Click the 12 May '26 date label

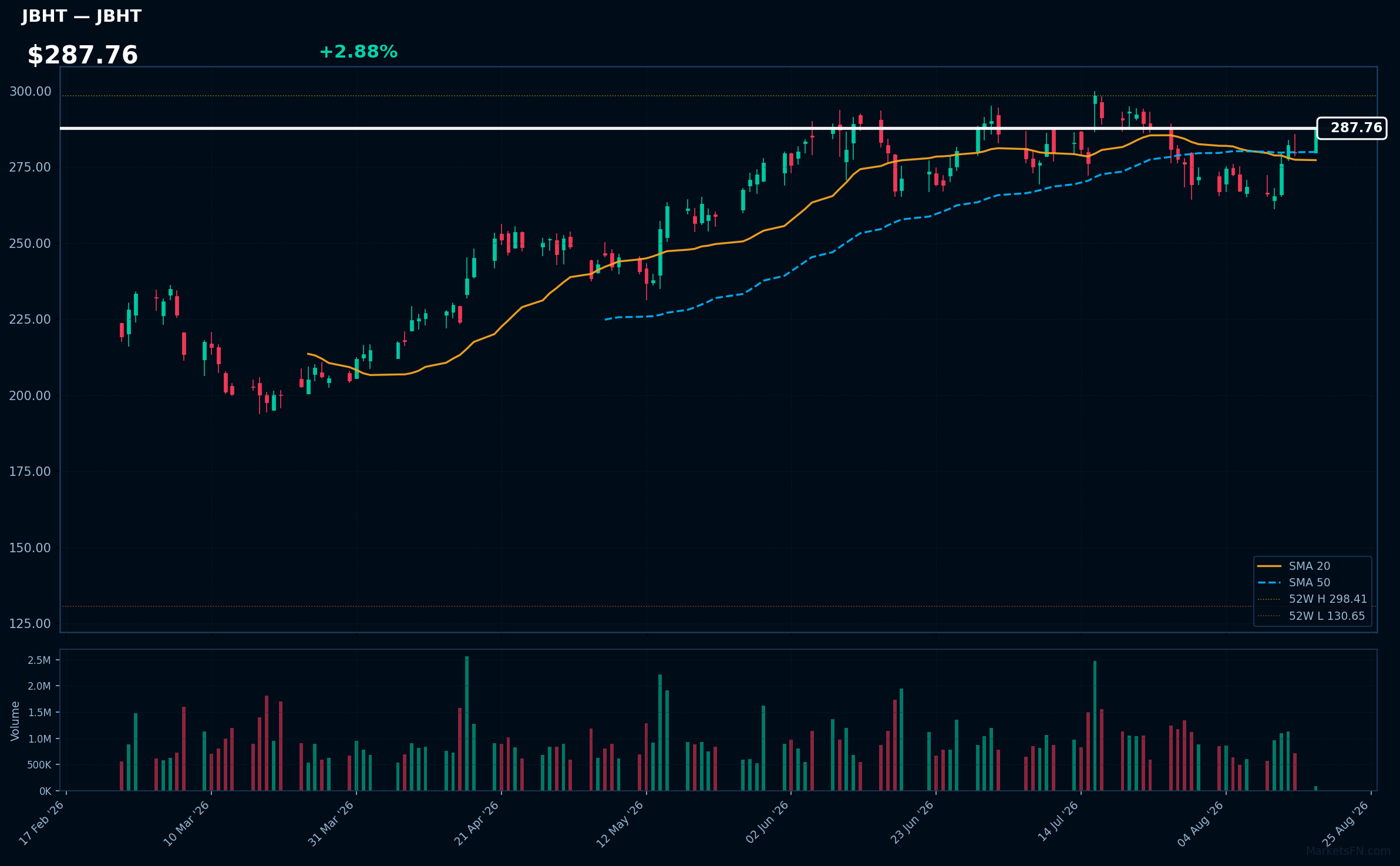(x=620, y=823)
